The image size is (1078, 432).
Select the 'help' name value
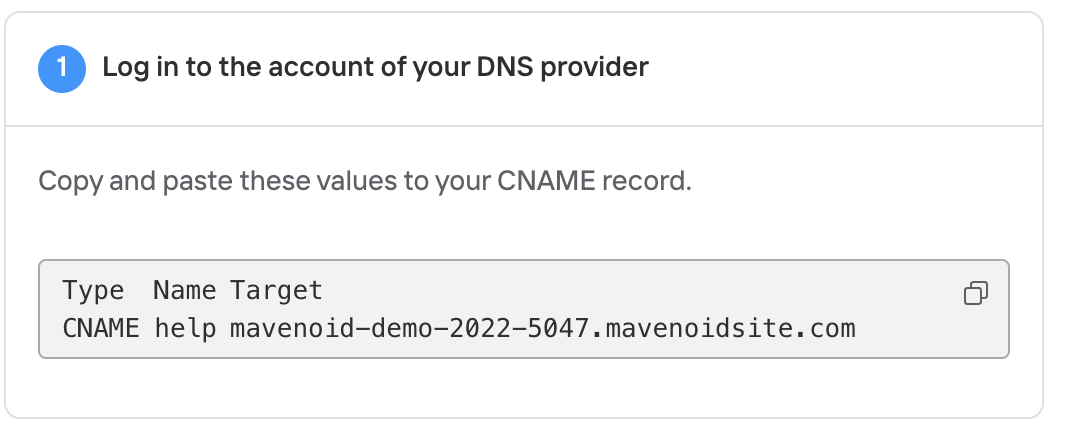pos(184,328)
